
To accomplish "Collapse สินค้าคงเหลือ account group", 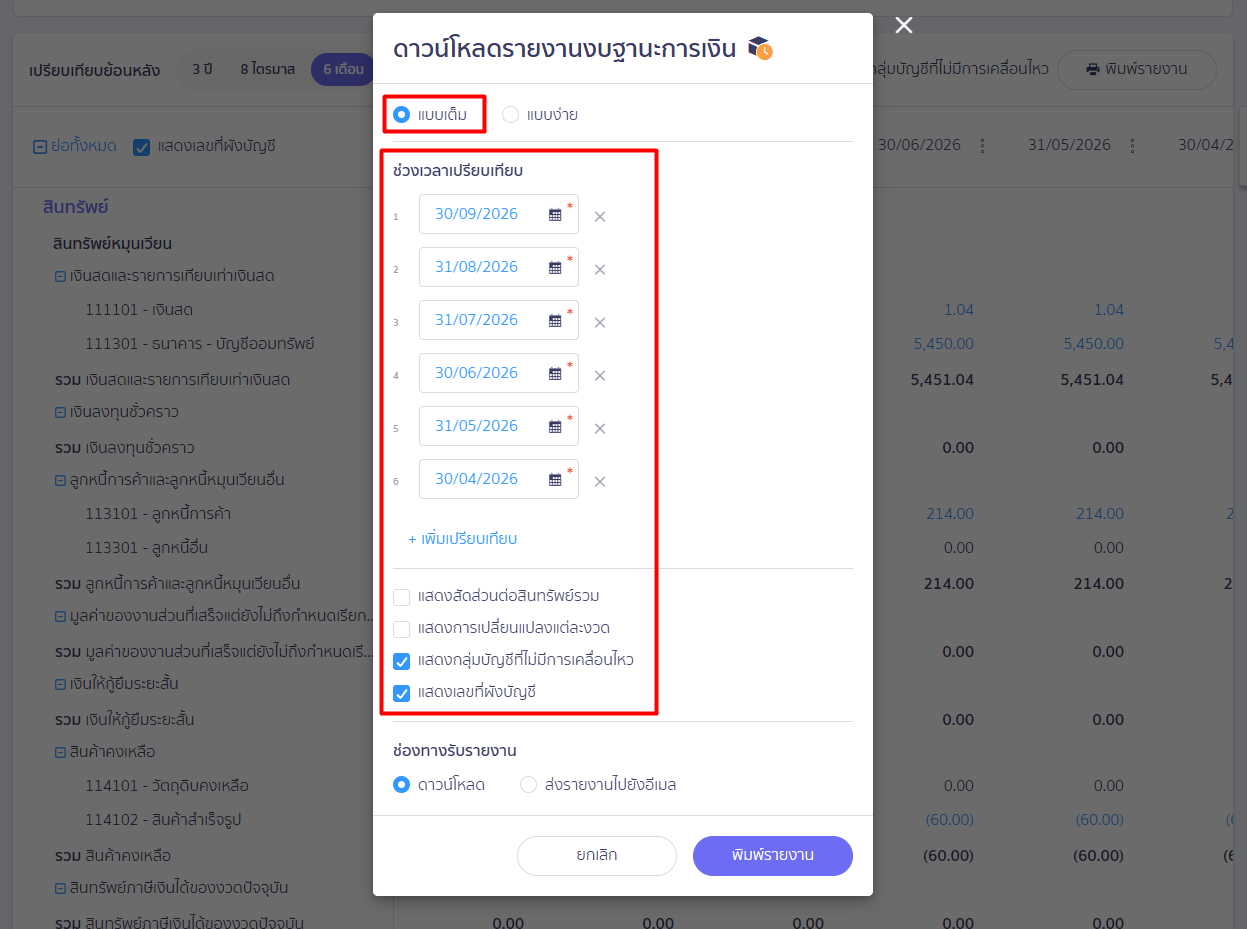I will tap(60, 752).
